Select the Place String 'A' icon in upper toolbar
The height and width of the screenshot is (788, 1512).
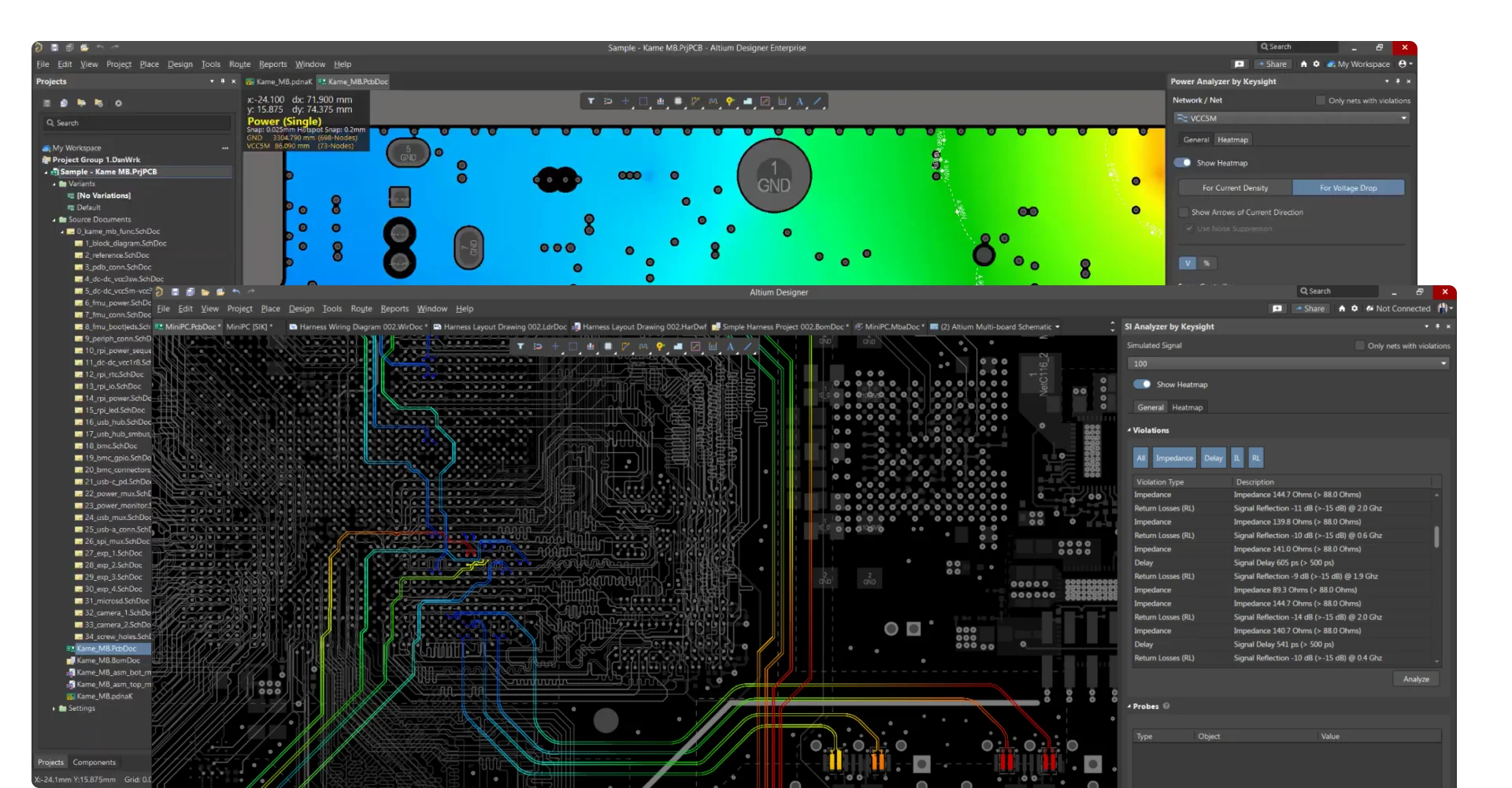coord(799,101)
